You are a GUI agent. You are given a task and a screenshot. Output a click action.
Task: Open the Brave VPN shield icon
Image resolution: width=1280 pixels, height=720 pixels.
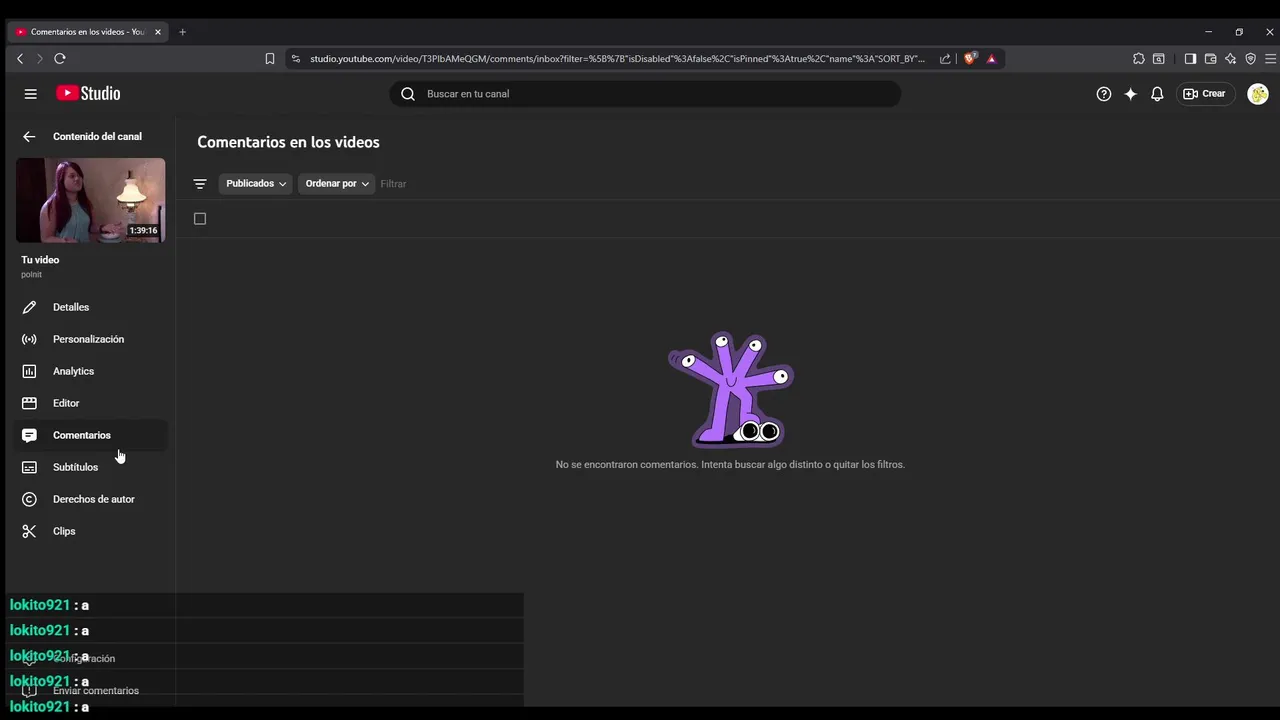click(1250, 59)
